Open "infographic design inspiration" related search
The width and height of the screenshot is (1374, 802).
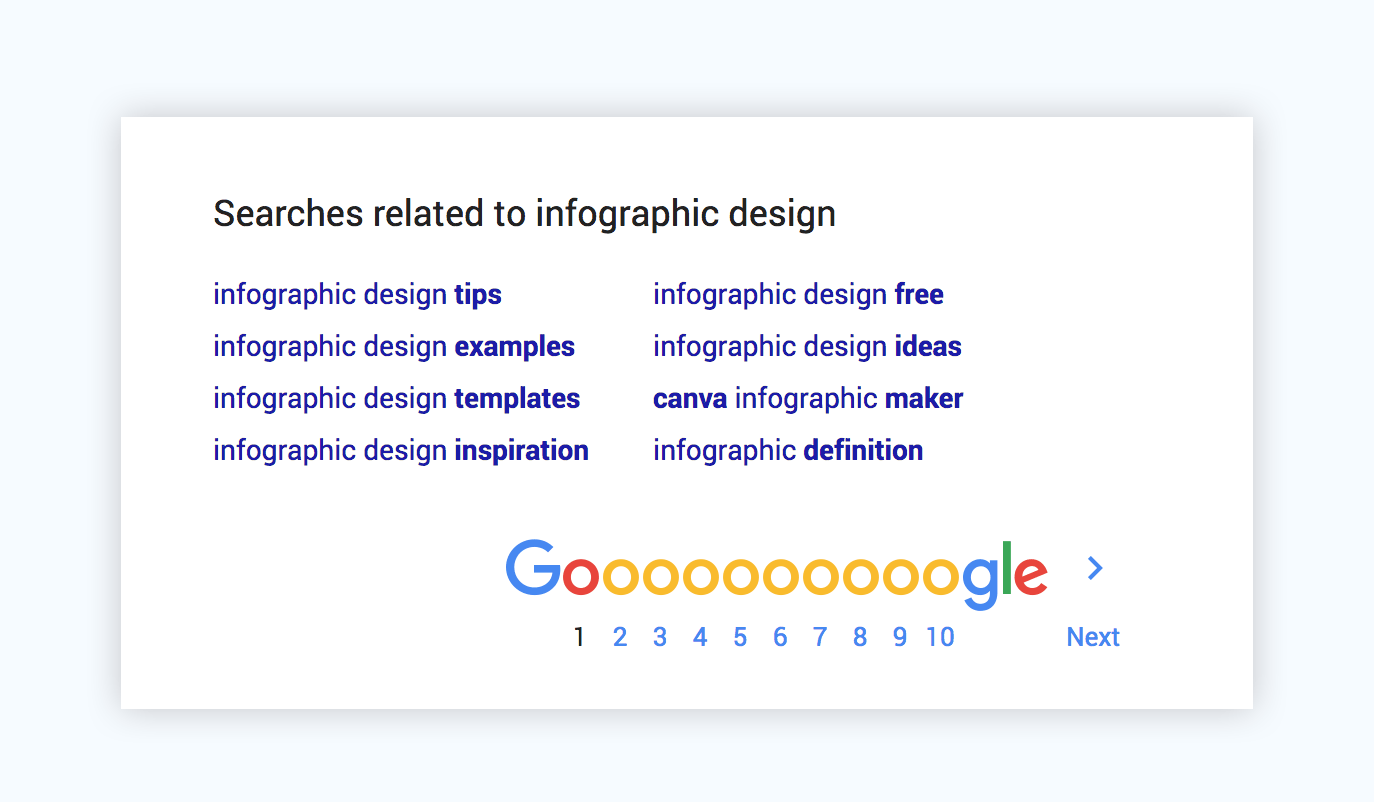400,451
